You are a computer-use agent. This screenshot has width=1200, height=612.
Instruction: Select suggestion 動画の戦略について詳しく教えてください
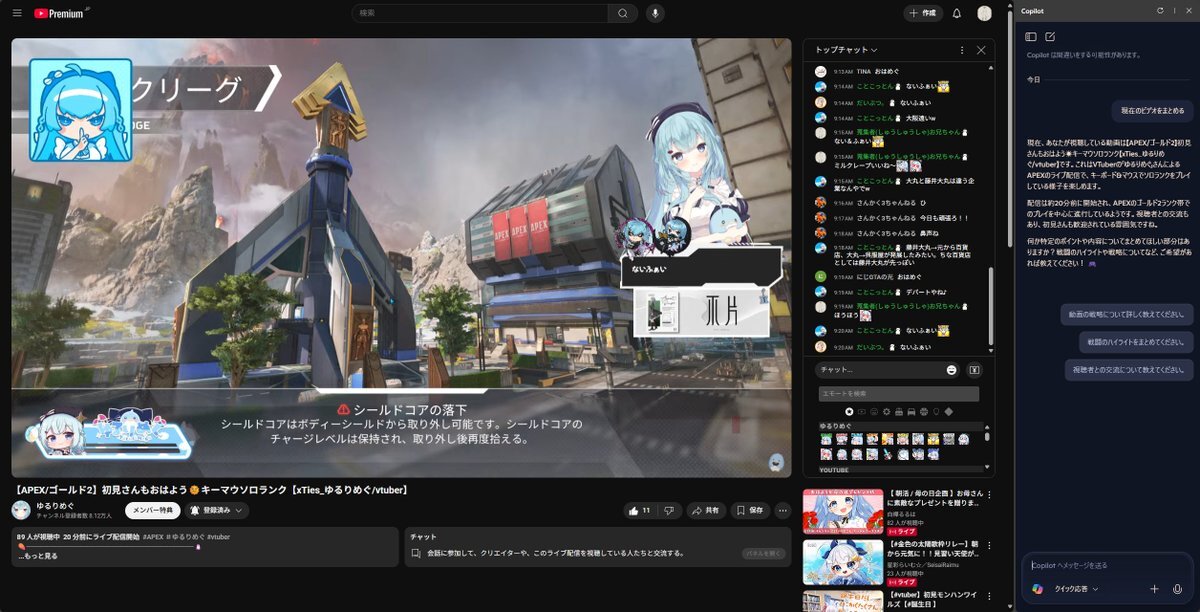pos(1127,314)
